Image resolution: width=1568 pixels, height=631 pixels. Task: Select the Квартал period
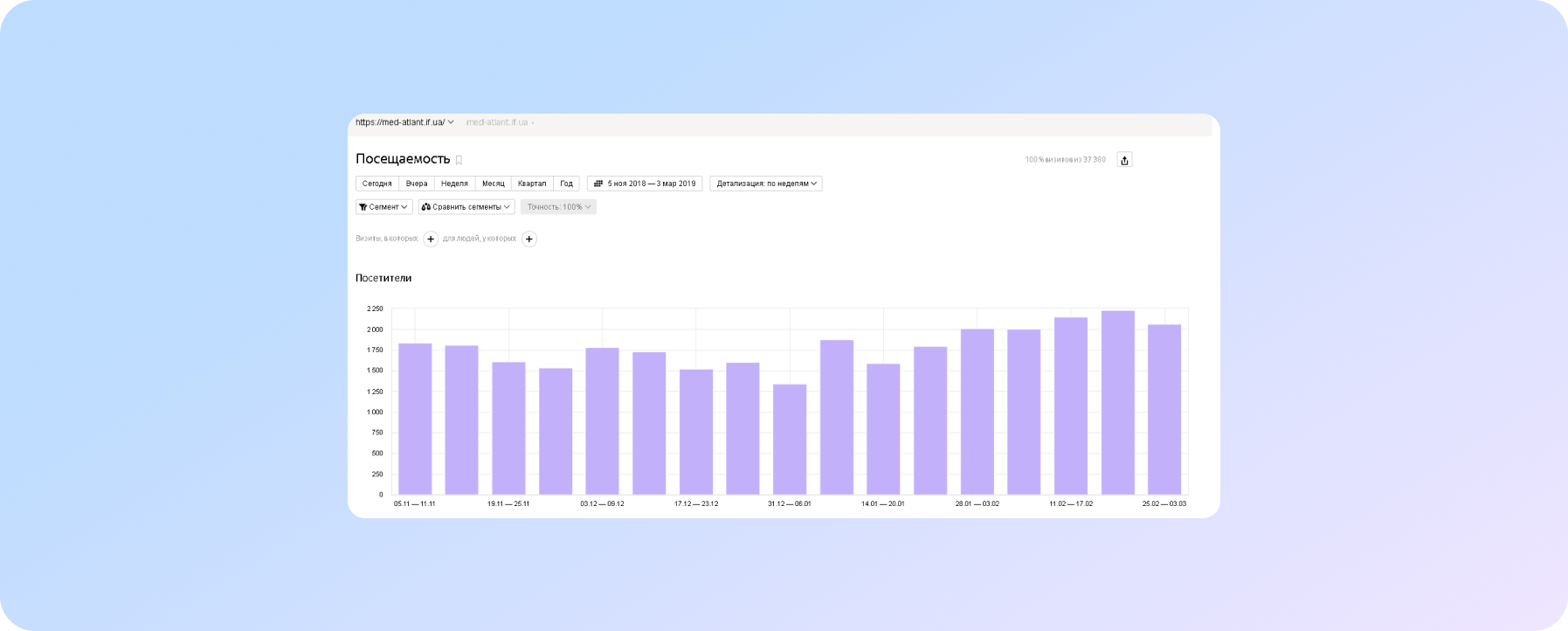[x=532, y=184]
